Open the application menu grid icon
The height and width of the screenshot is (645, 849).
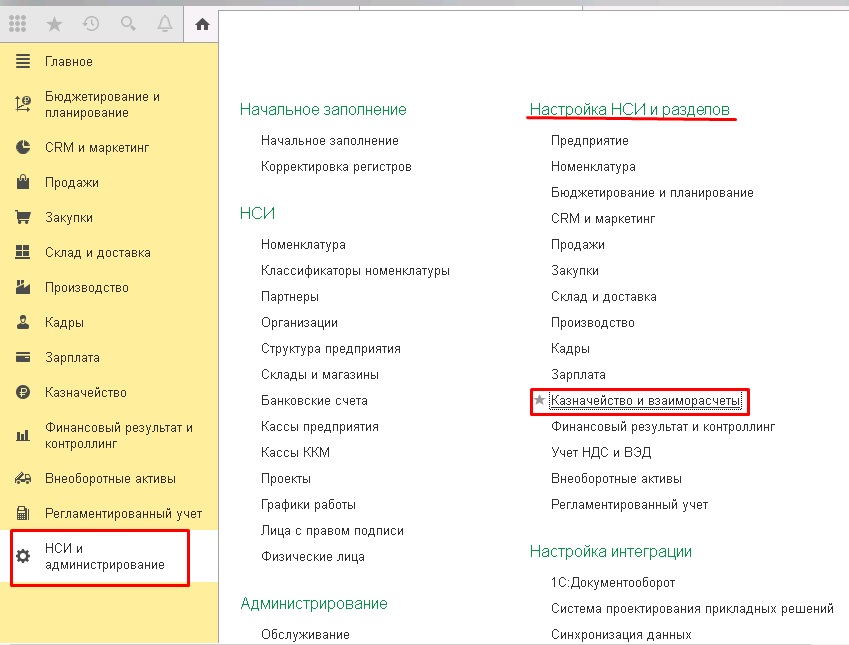pyautogui.click(x=16, y=23)
